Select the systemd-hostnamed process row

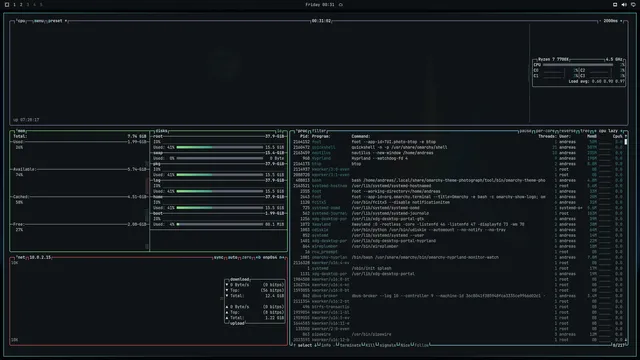coord(458,186)
